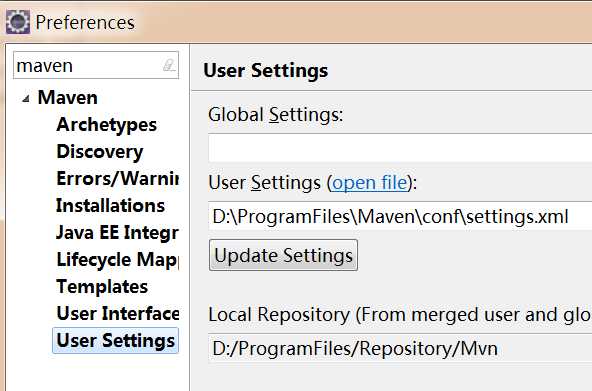Click the Global Settings input field
Screen dimensions: 592x391
[x=400, y=148]
